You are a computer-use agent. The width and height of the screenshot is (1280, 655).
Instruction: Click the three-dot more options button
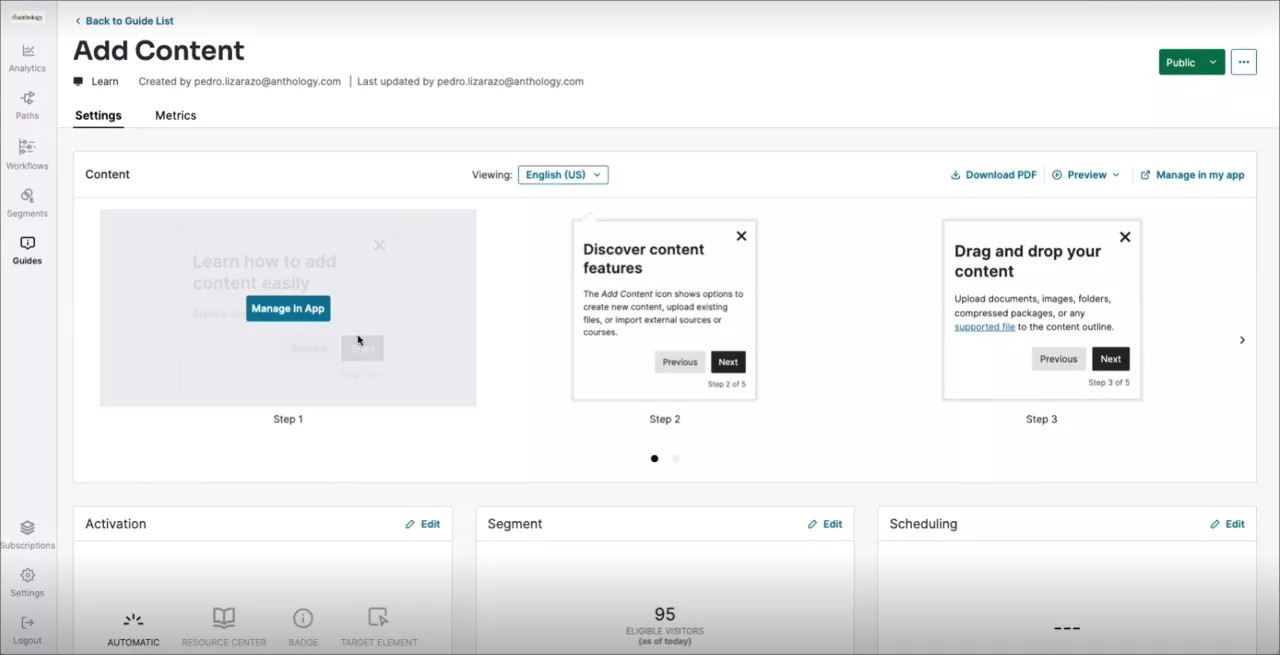(1243, 62)
